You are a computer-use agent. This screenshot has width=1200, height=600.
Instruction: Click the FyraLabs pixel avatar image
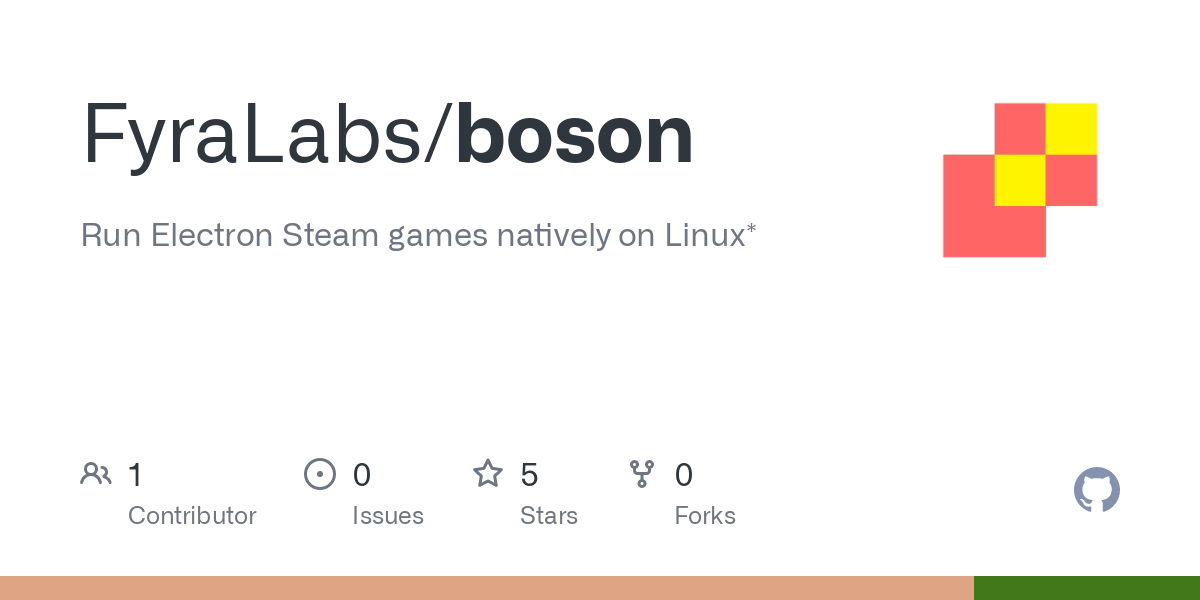pyautogui.click(x=1020, y=180)
